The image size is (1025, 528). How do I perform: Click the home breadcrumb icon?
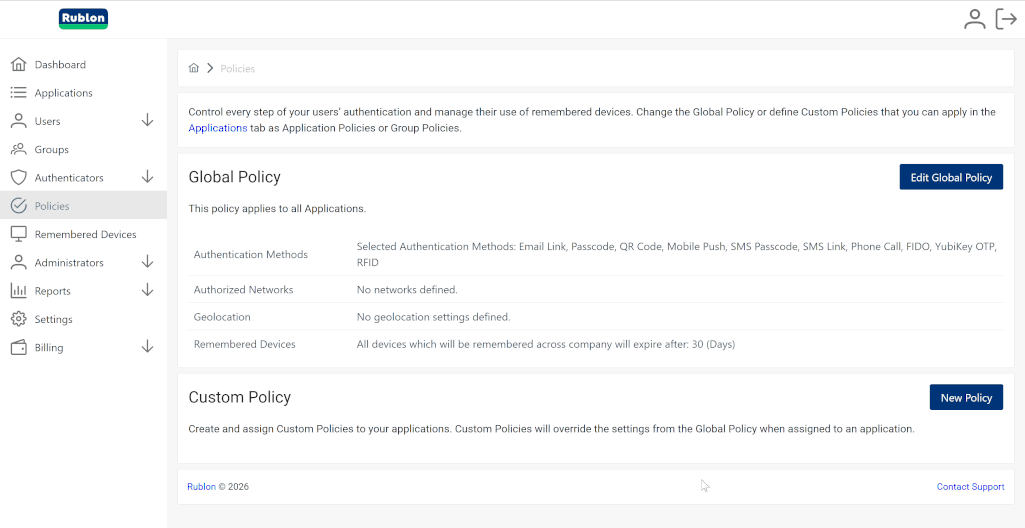[194, 68]
